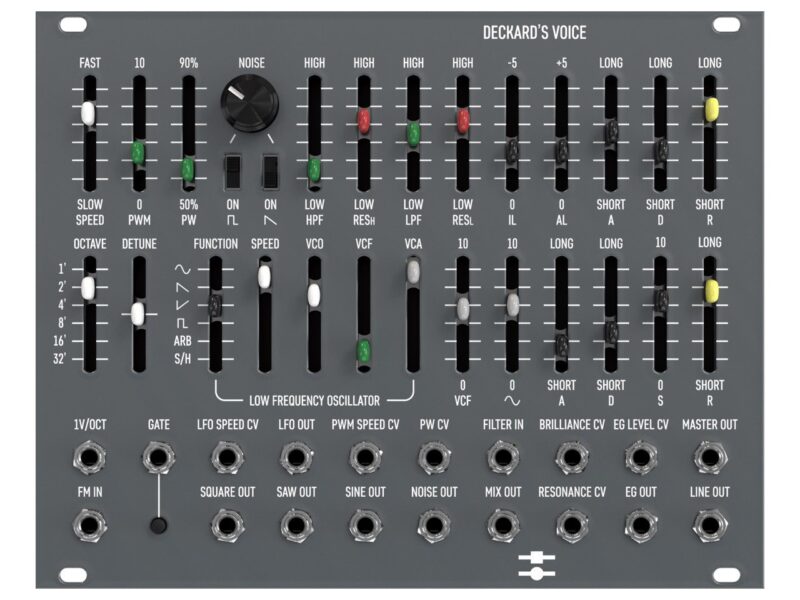Click the bottom-row D decay slider cap
The height and width of the screenshot is (600, 800).
pyautogui.click(x=611, y=332)
